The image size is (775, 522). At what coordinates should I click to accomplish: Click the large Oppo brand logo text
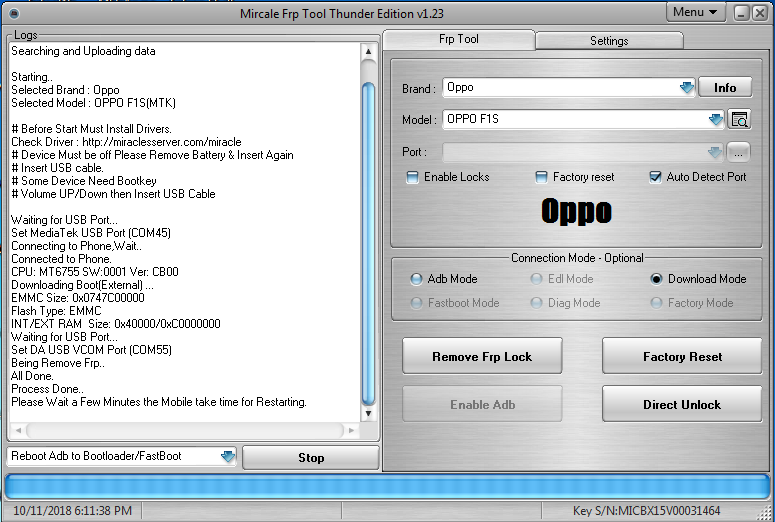click(576, 211)
